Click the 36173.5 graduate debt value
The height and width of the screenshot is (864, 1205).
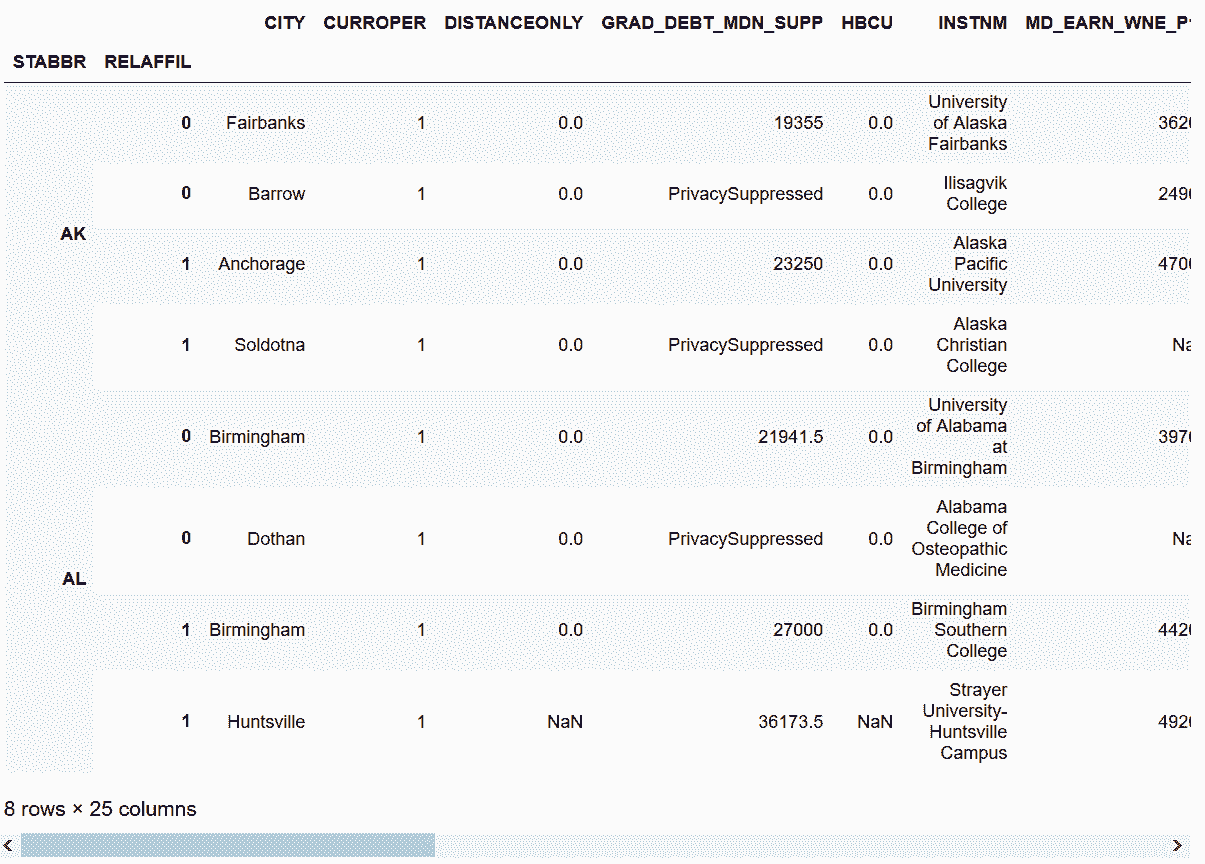click(x=790, y=722)
